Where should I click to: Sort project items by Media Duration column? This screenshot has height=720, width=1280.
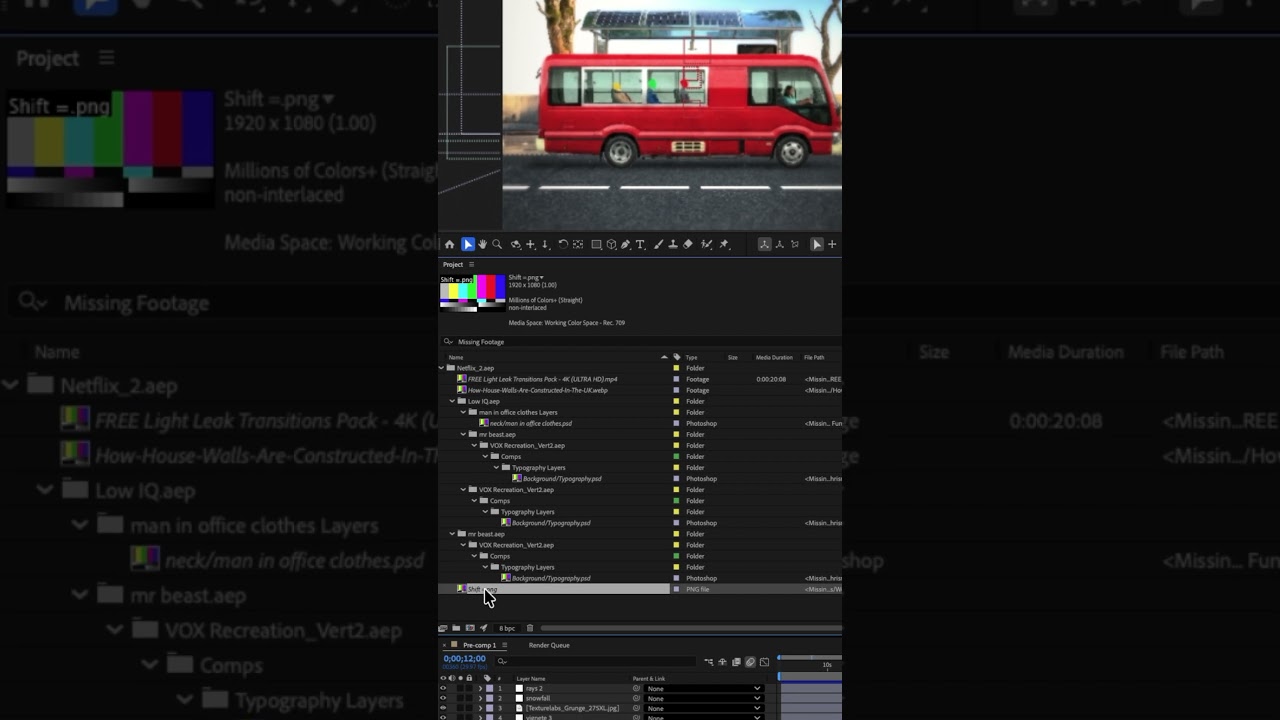point(774,357)
